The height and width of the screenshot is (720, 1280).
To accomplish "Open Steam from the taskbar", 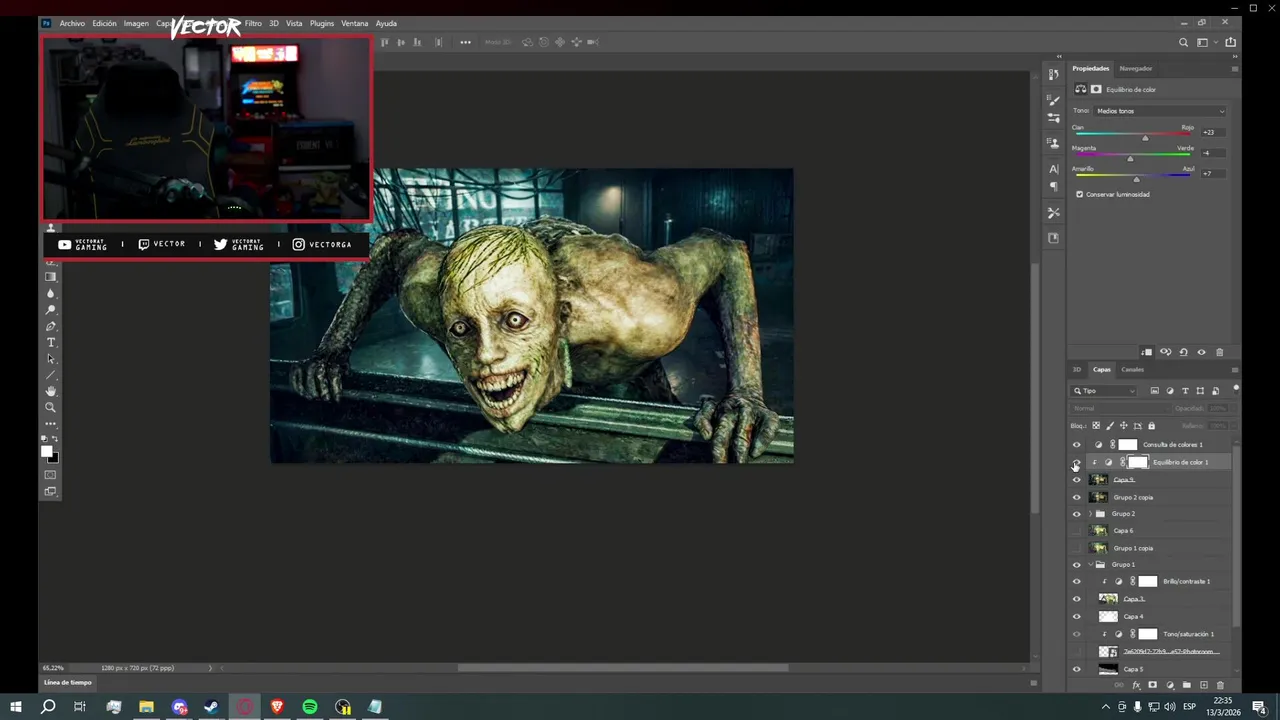I will (212, 707).
